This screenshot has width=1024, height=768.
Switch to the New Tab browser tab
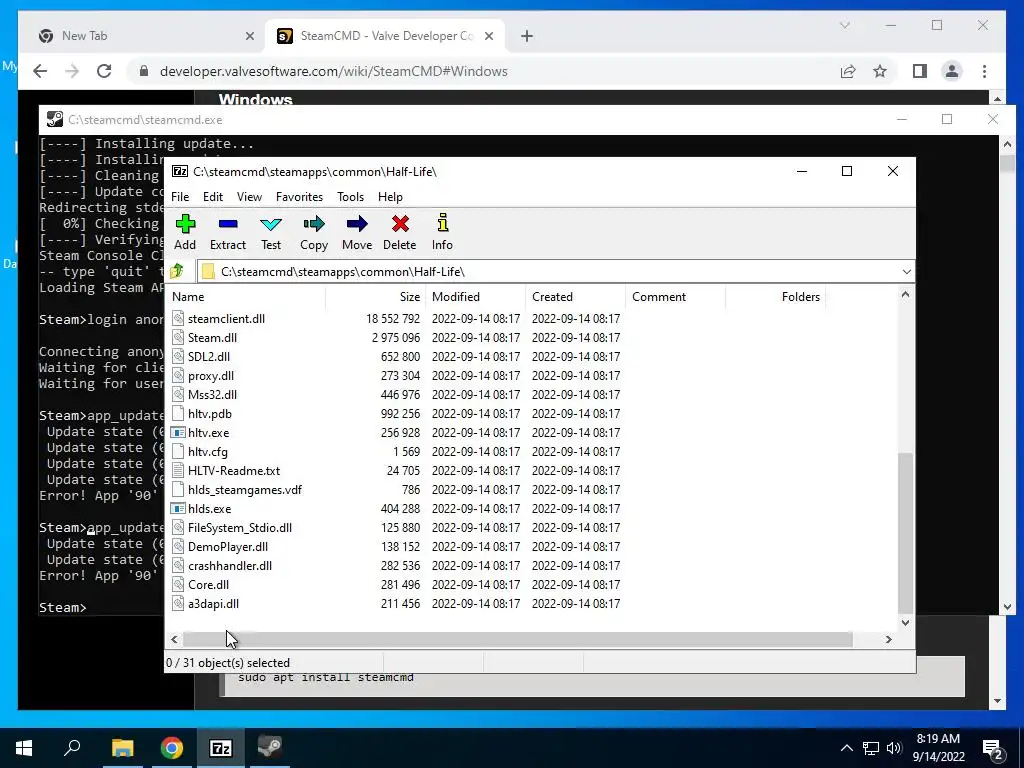click(145, 36)
